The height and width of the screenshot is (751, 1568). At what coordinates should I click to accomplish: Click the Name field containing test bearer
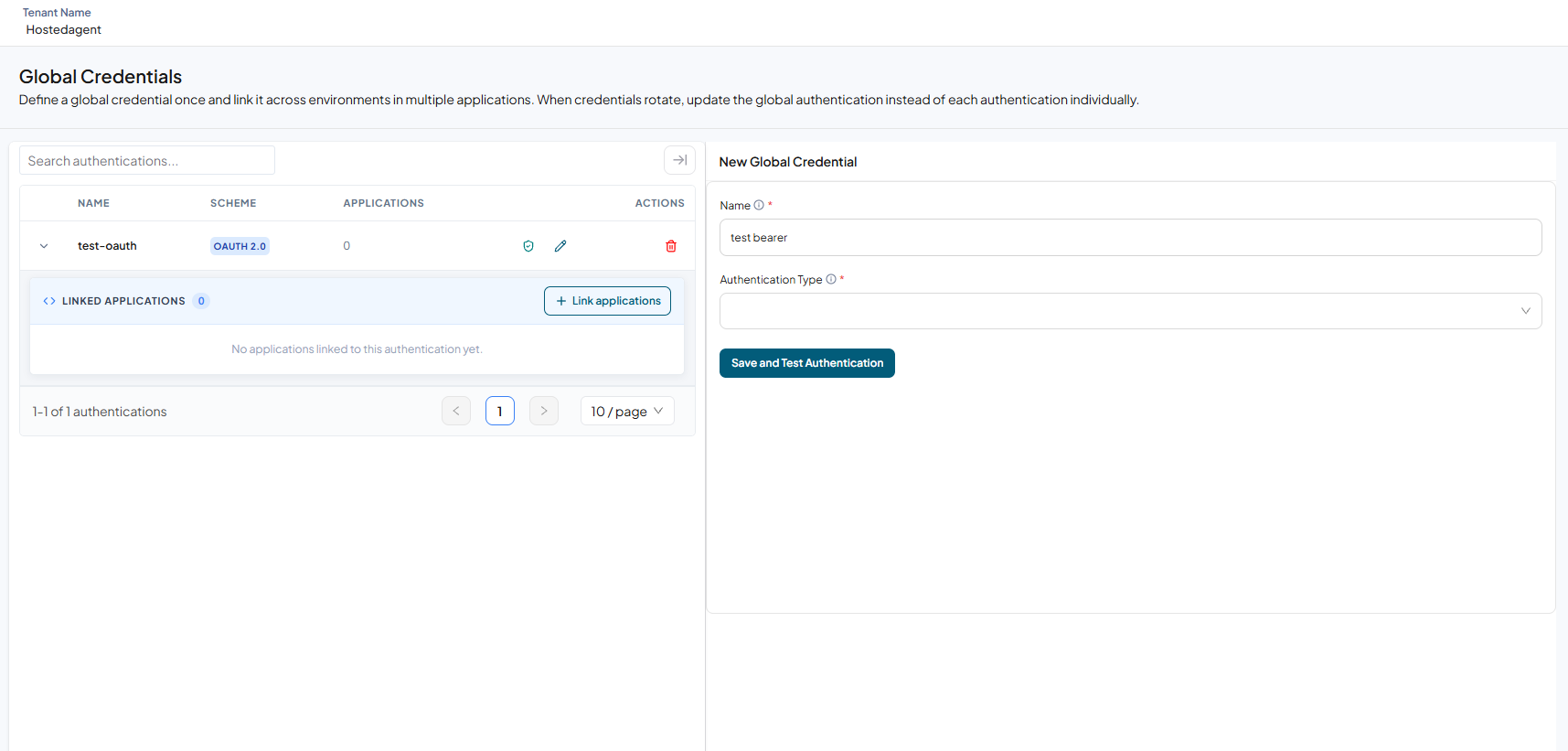1130,237
